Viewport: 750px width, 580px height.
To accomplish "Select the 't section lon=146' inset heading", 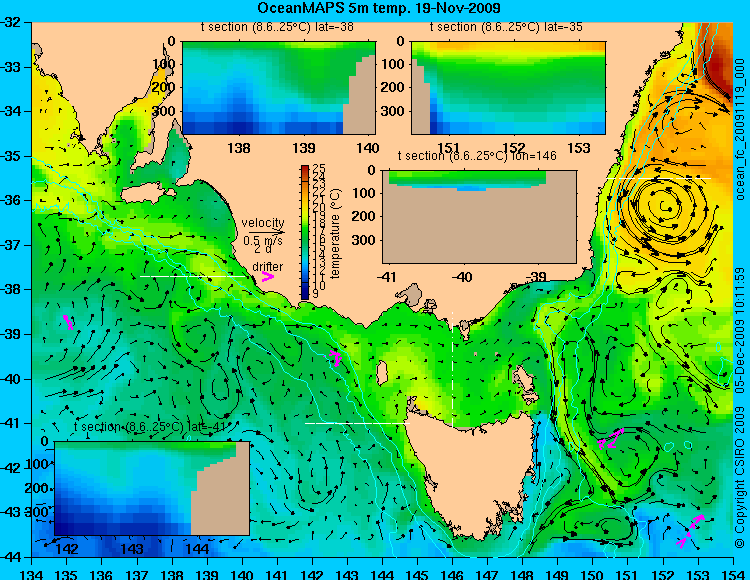I will pos(477,156).
